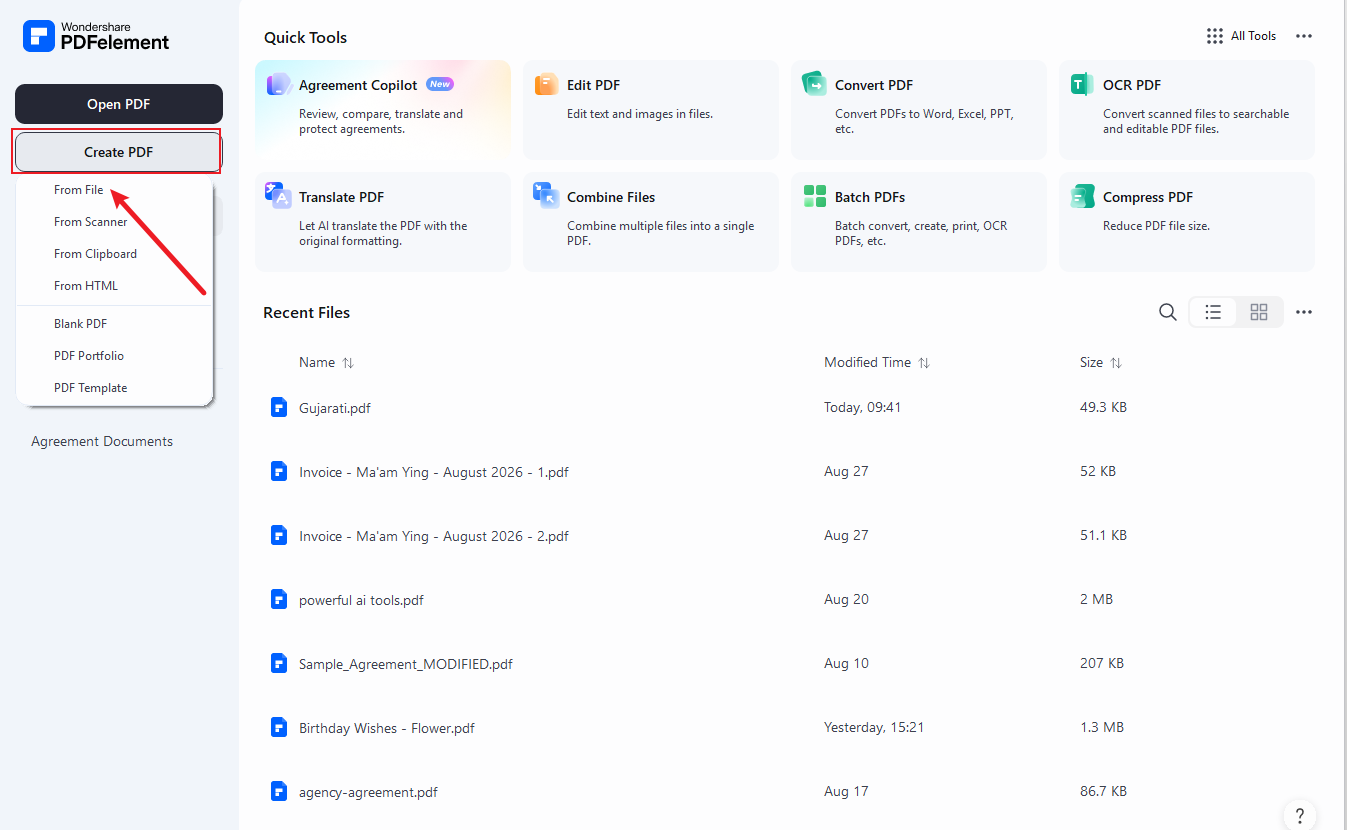Open Invoice - Ma'am Ying - August 2026 - 1.pdf
This screenshot has height=830, width=1347.
[433, 472]
